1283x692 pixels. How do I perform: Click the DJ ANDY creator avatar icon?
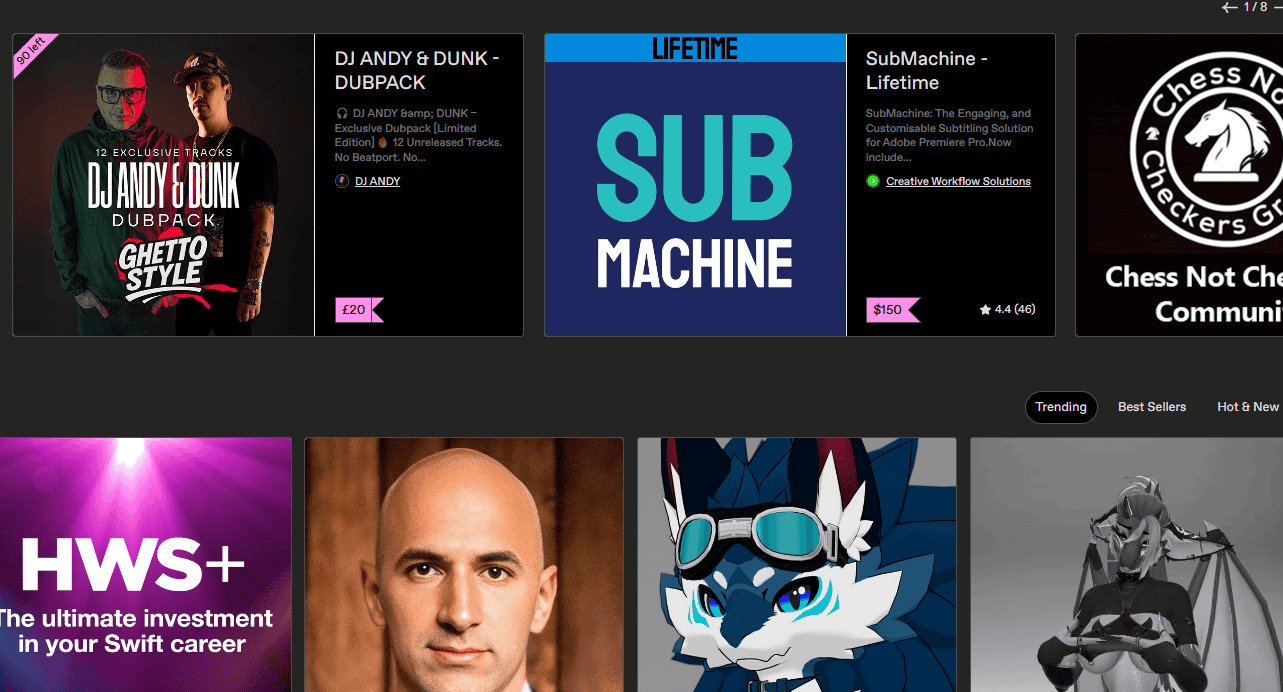342,181
